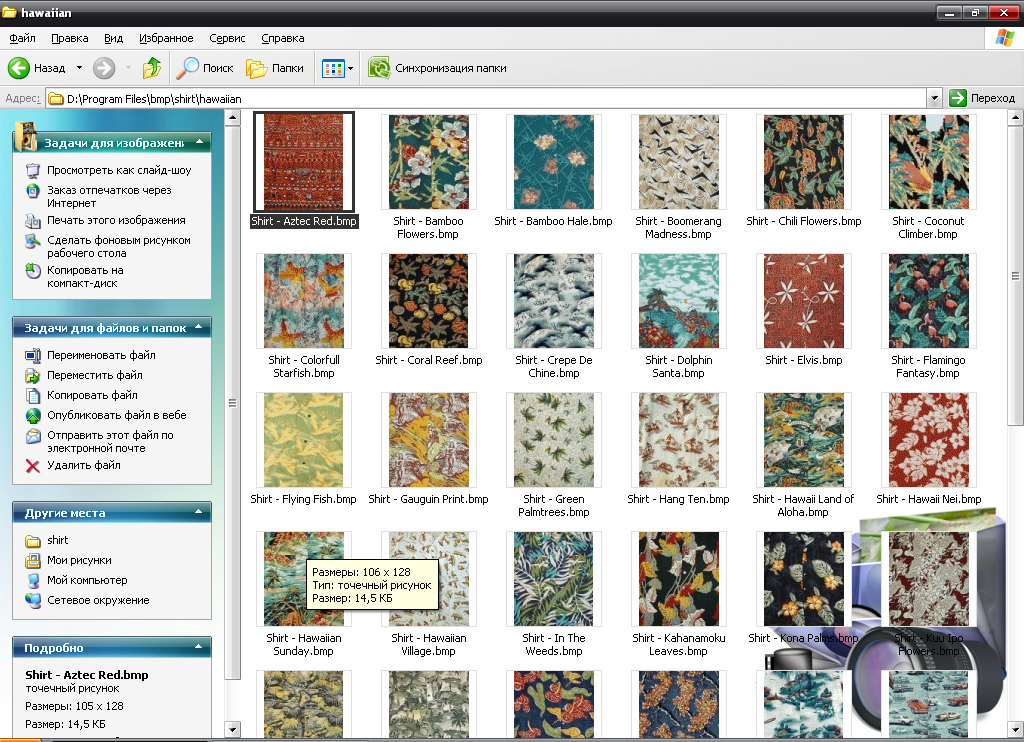Open the address bar dropdown arrow
Viewport: 1024px width, 742px height.
(x=934, y=98)
